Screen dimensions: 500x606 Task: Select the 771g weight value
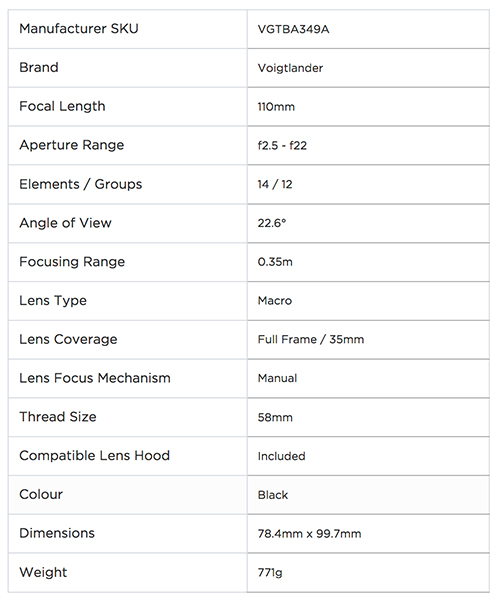click(x=270, y=573)
